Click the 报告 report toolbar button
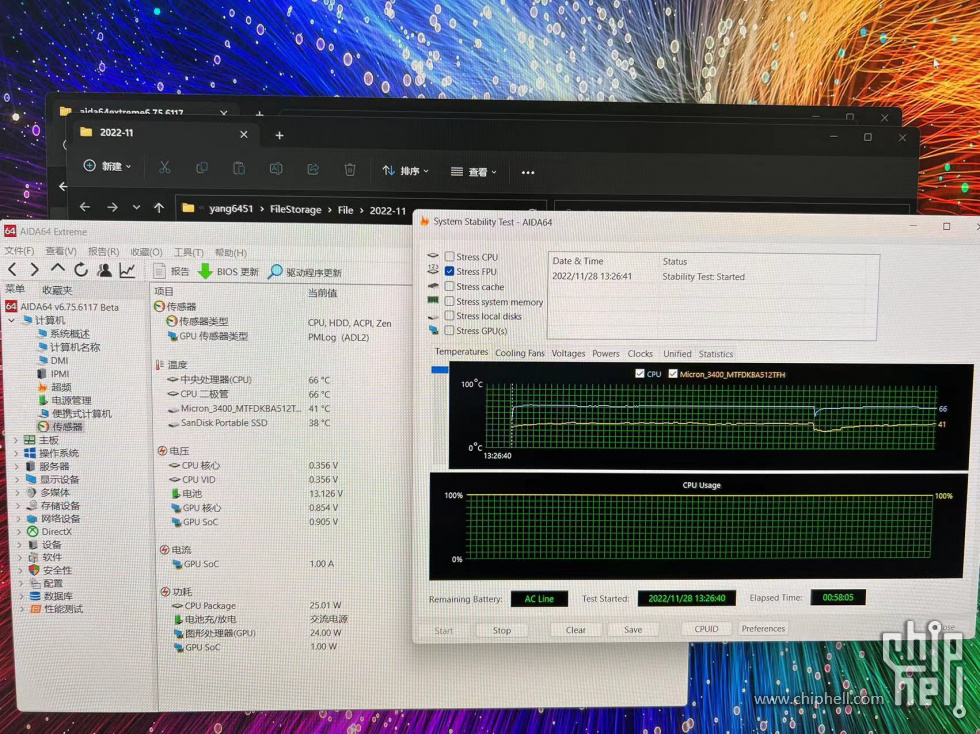980x734 pixels. point(172,271)
